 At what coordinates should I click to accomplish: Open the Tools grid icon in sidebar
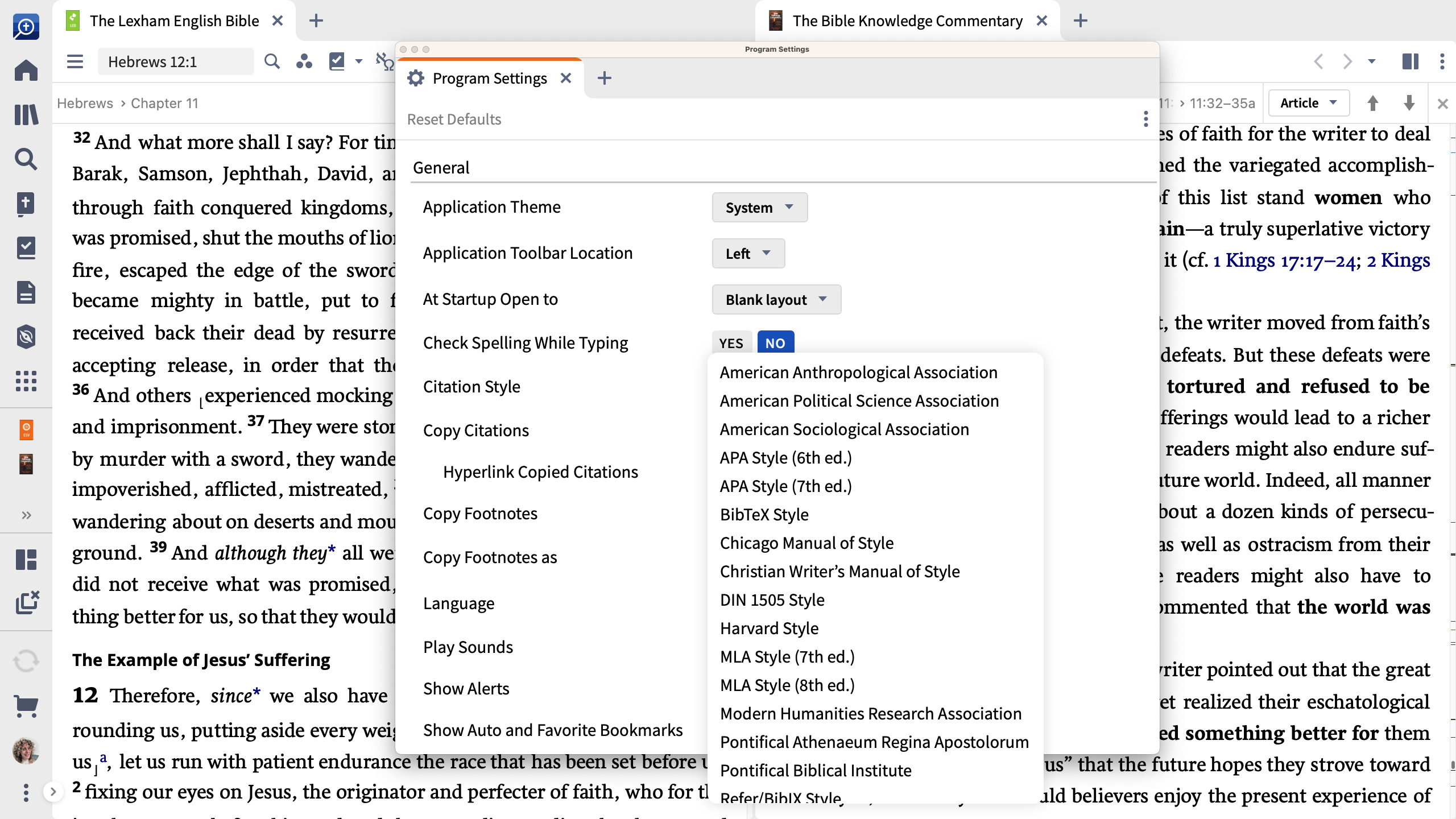[26, 380]
